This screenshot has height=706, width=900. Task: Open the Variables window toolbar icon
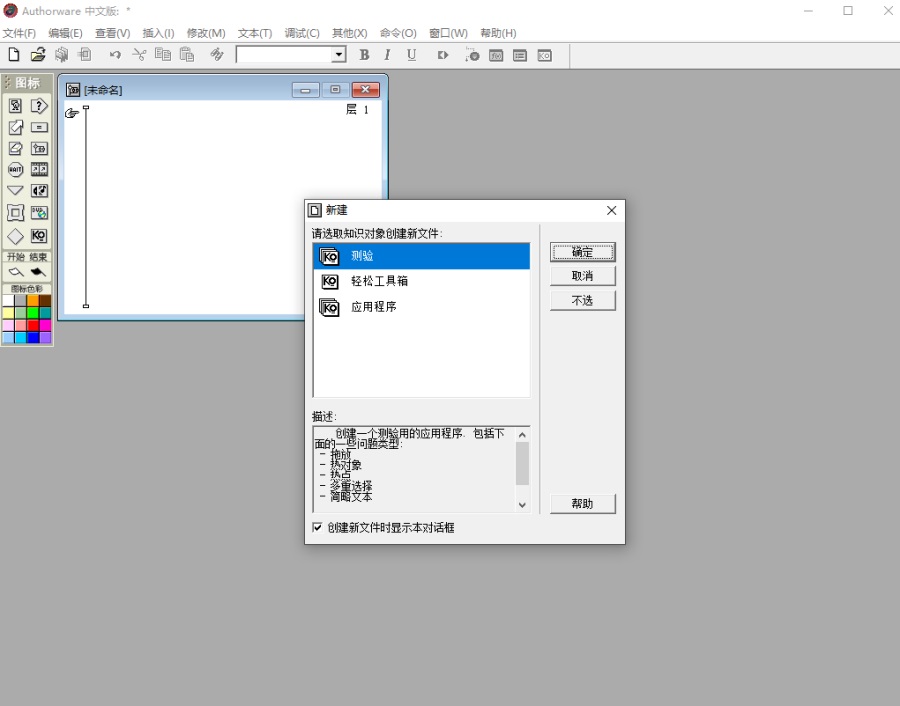pyautogui.click(x=520, y=55)
